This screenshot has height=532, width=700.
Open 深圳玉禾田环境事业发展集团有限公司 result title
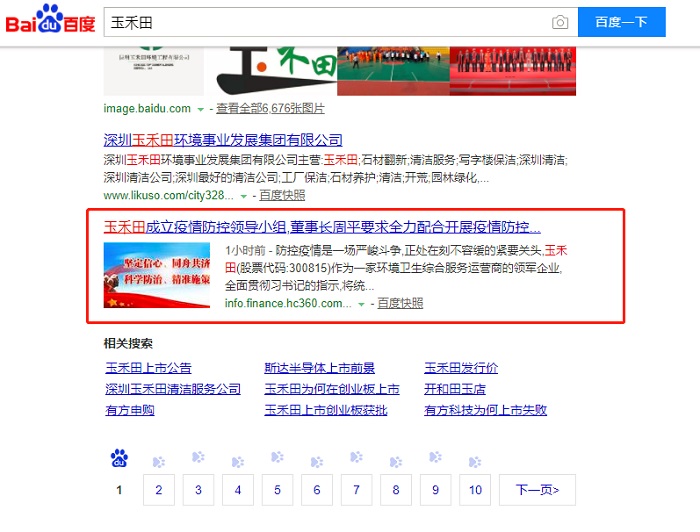click(223, 140)
